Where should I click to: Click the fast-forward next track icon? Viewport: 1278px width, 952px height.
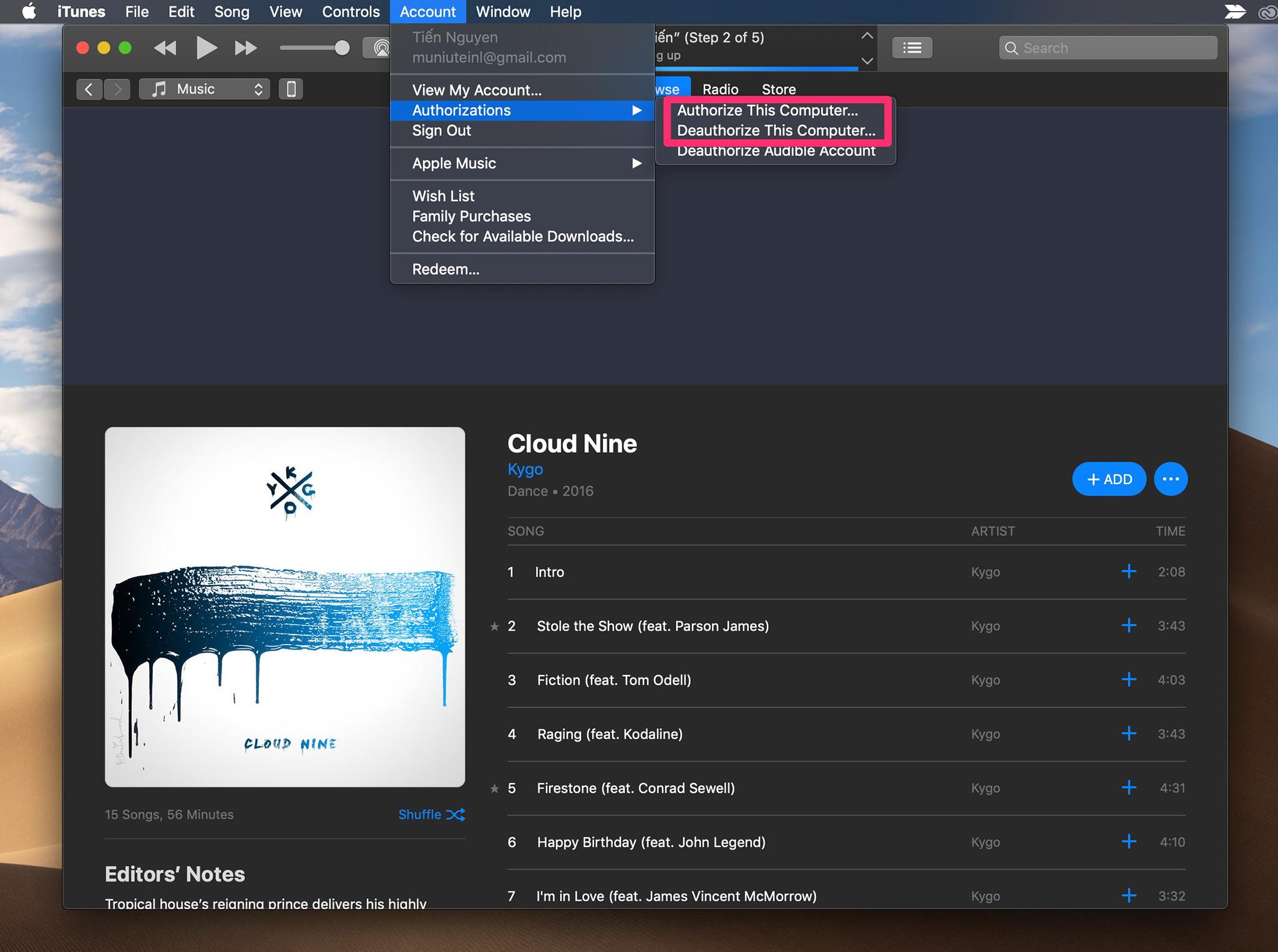click(x=246, y=48)
